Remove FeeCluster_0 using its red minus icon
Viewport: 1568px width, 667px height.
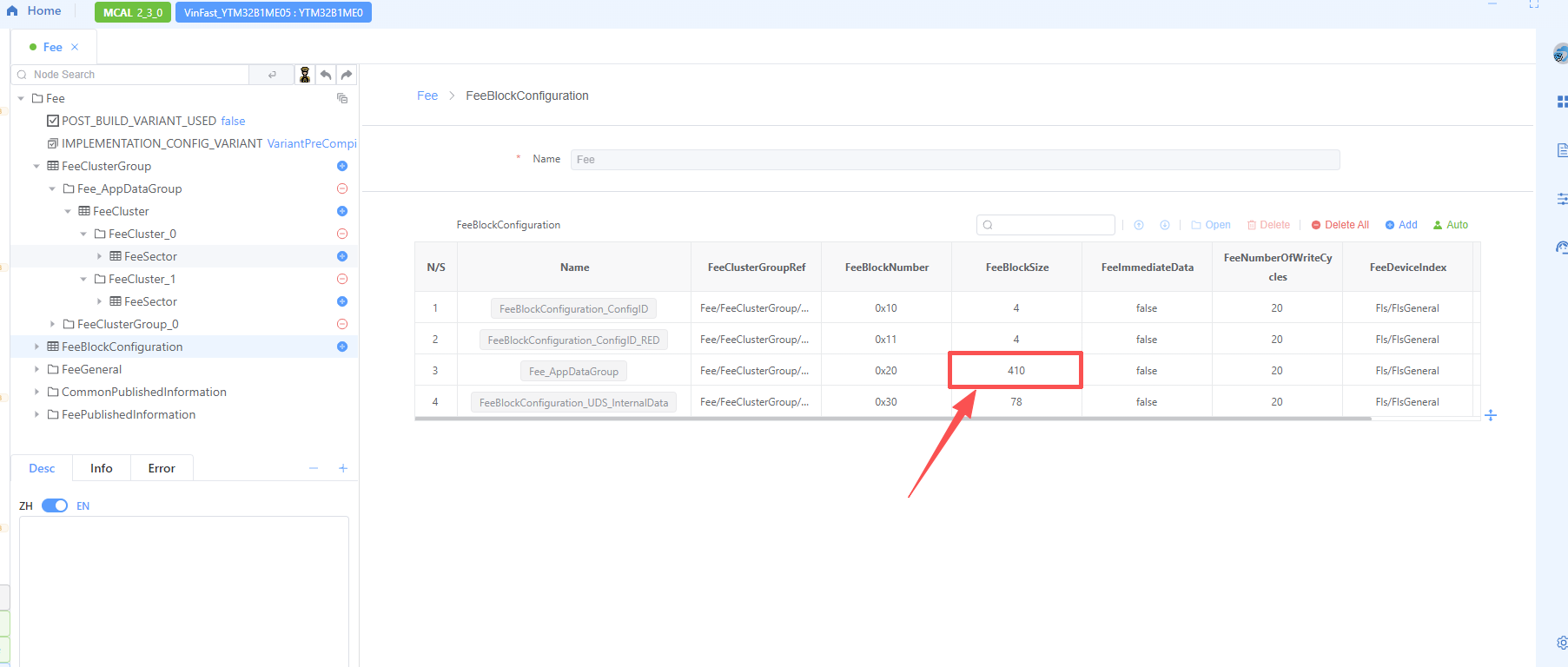click(x=342, y=234)
